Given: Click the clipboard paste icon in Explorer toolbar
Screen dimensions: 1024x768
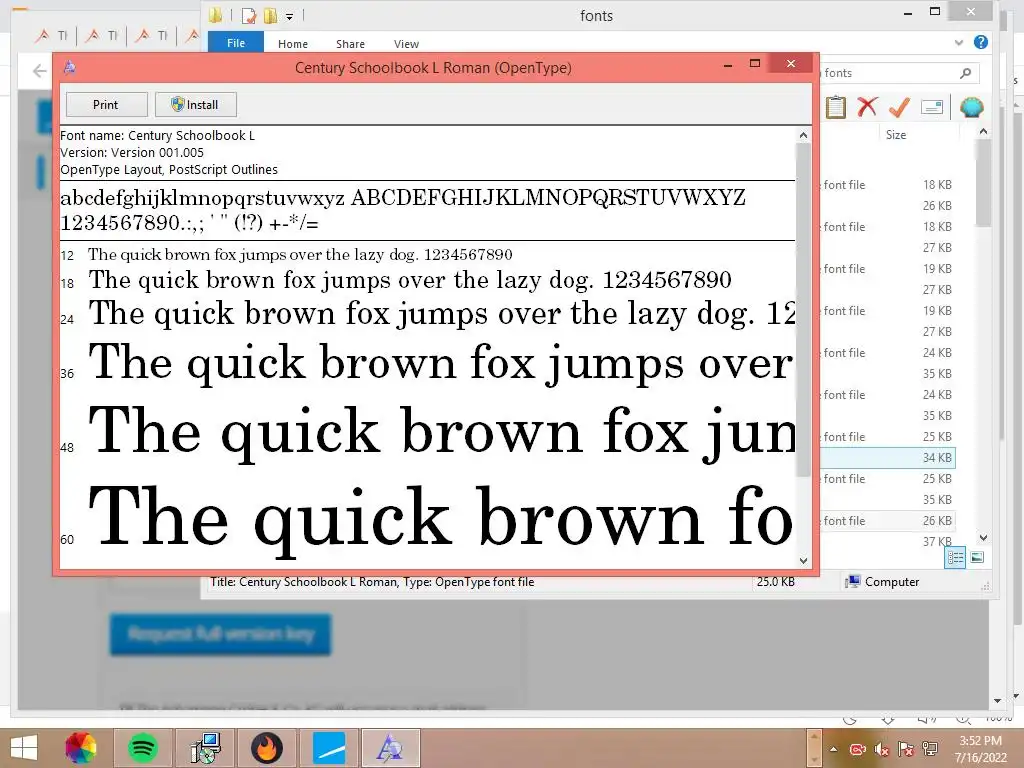Looking at the screenshot, I should pos(835,107).
